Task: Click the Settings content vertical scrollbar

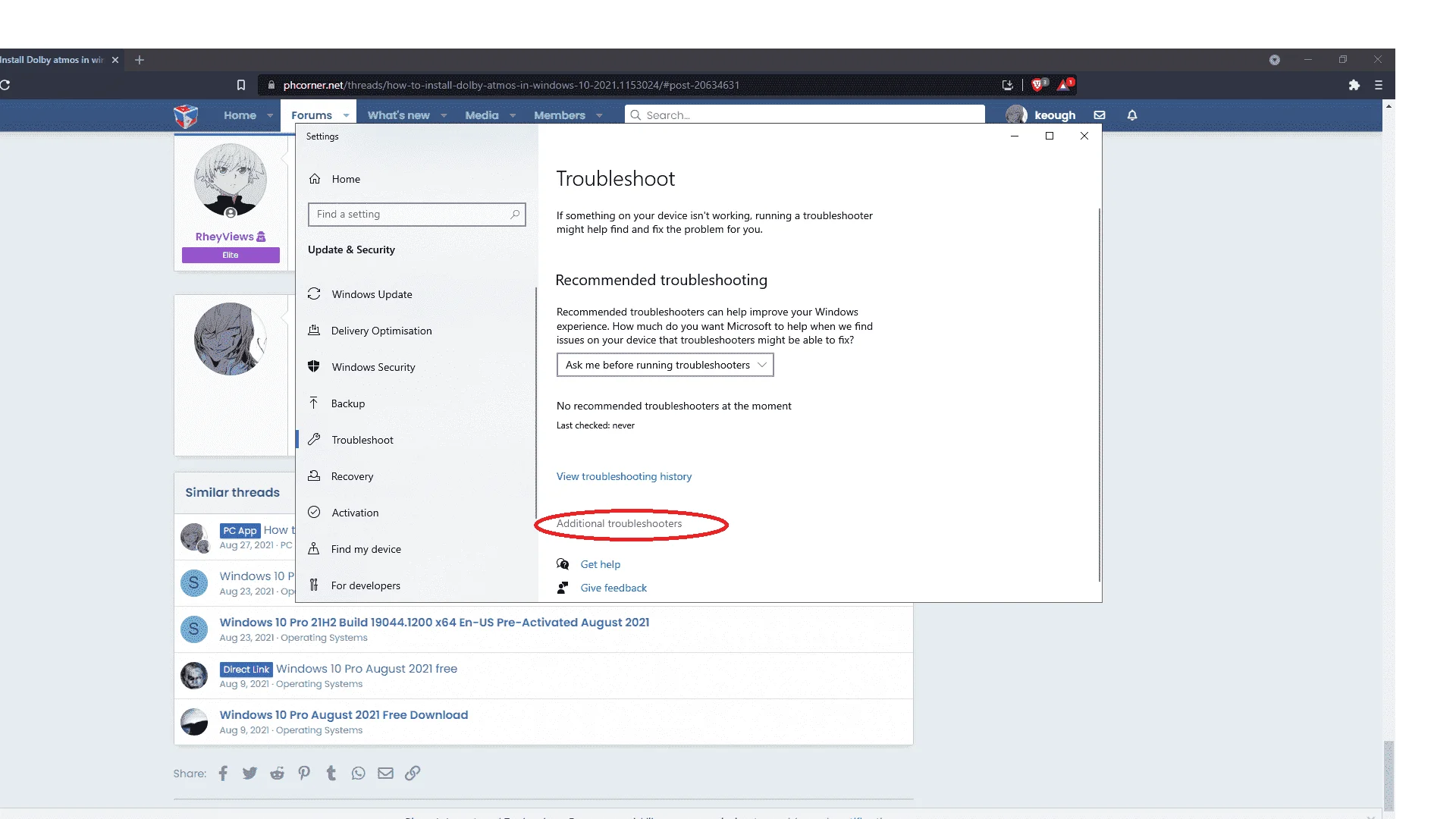Action: coord(1099,394)
